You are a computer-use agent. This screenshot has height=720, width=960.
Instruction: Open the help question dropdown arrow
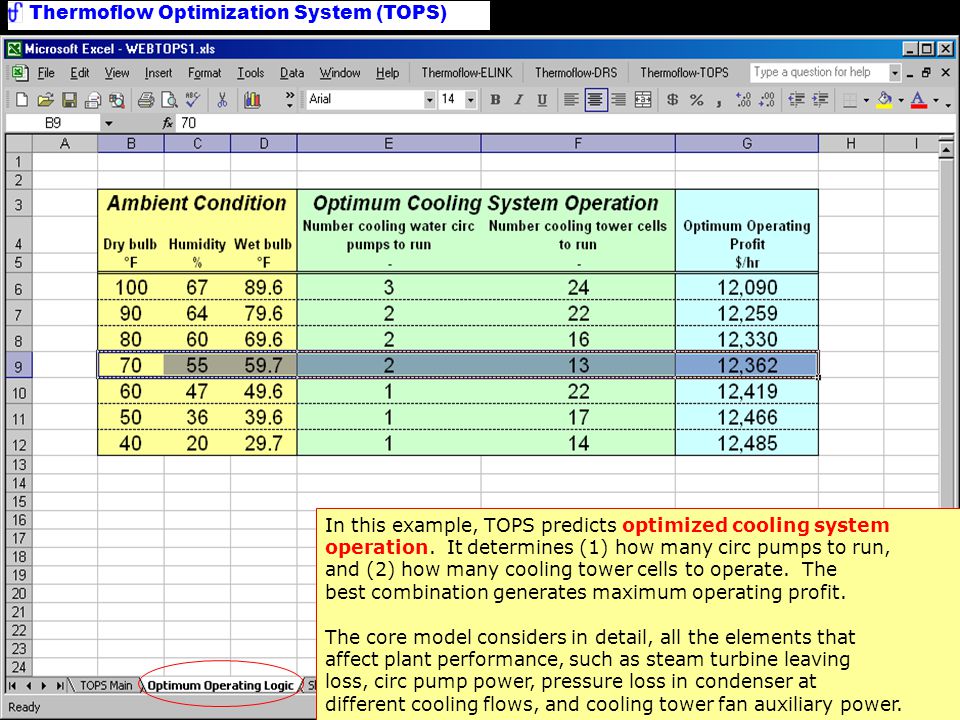(894, 73)
